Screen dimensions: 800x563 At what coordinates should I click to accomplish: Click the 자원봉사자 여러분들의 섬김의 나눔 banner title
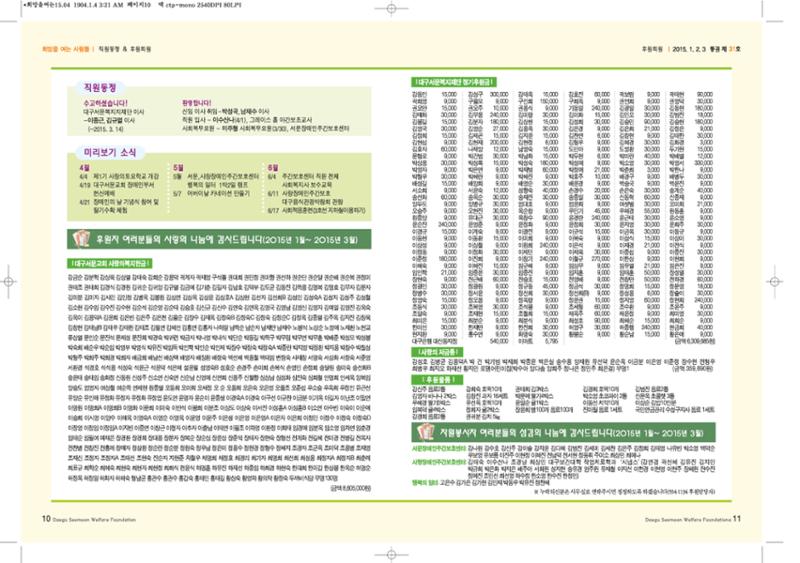click(571, 432)
